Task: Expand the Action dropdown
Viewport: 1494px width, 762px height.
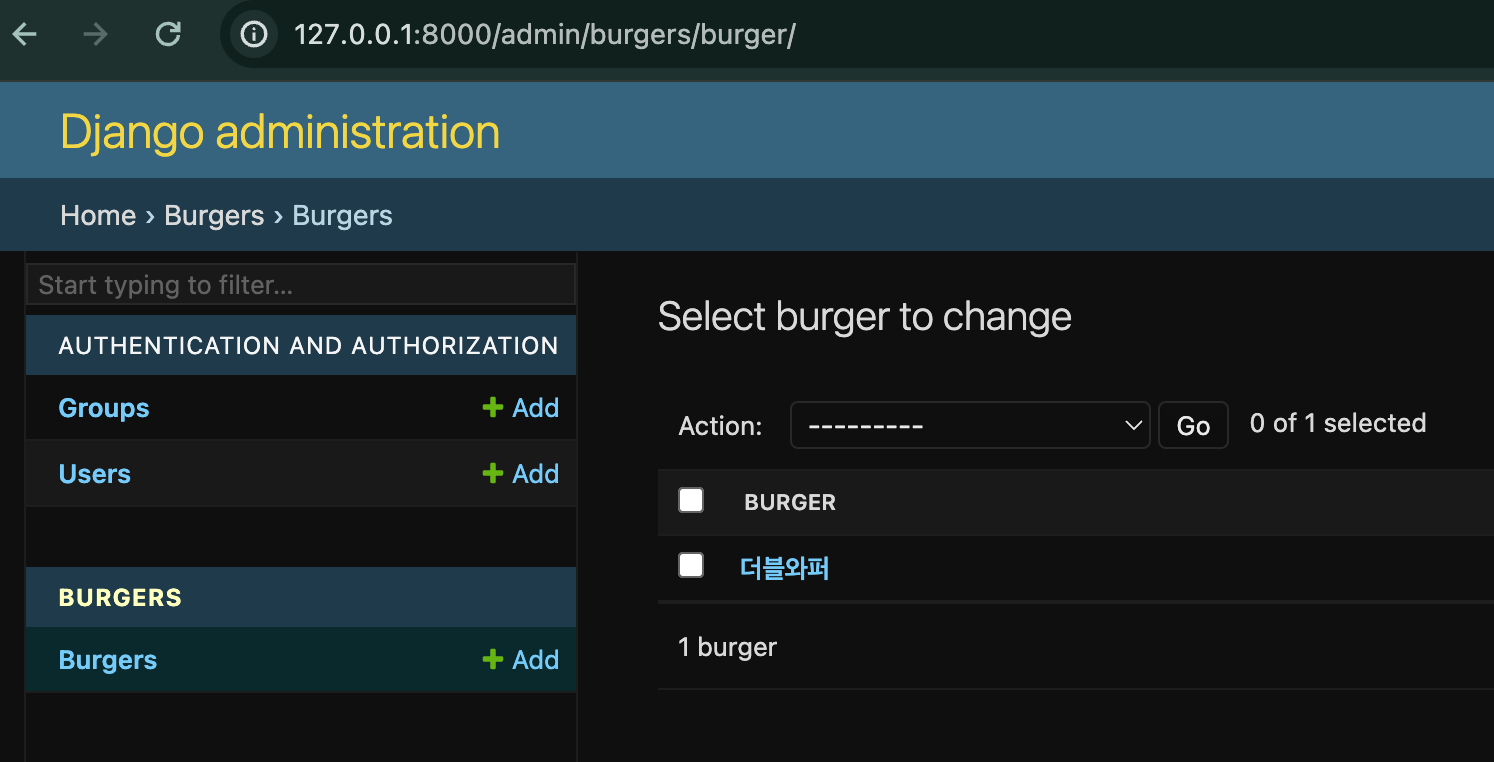Action: 970,425
